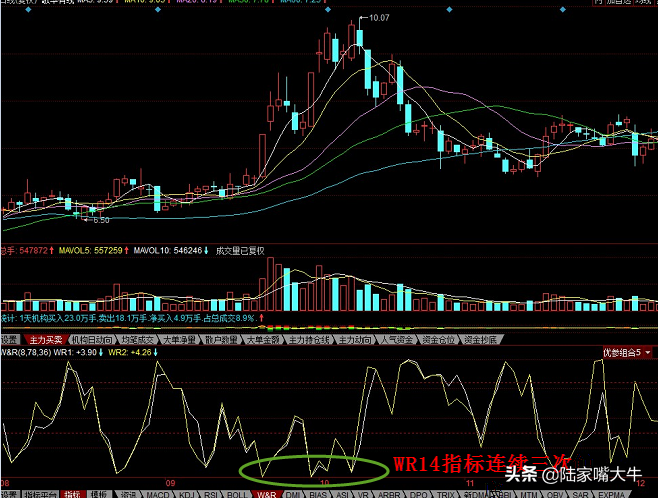Open the 主力买卖 indicator tab
The width and height of the screenshot is (658, 498).
coord(45,339)
